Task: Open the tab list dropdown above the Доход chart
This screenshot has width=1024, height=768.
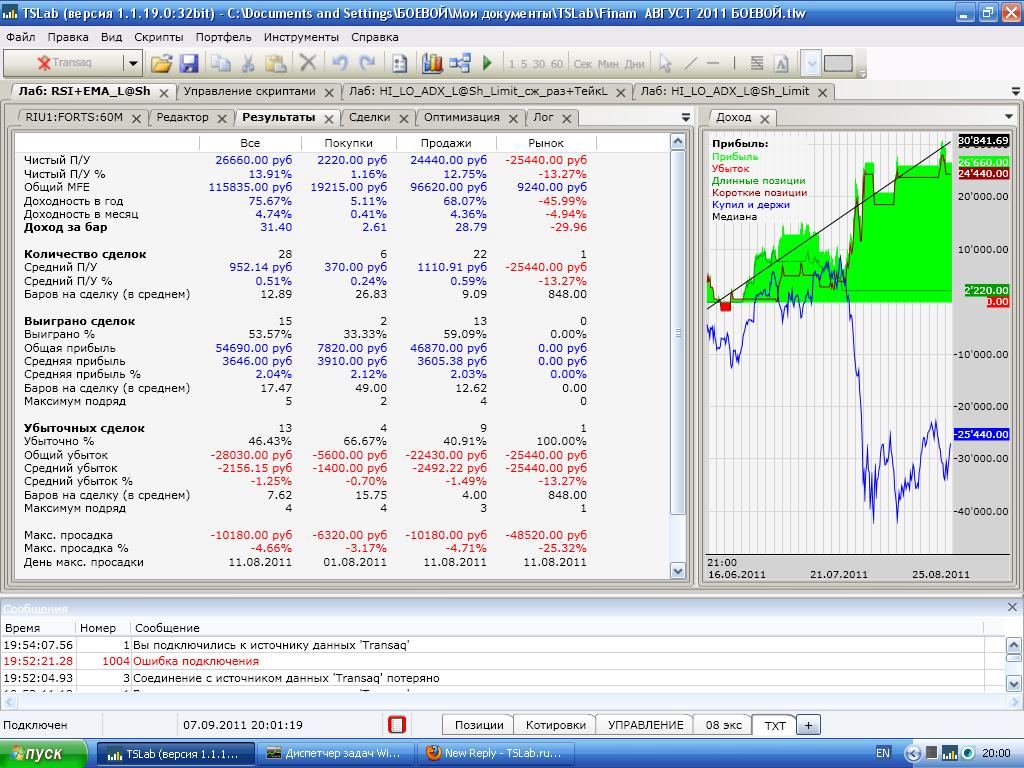Action: [1011, 117]
